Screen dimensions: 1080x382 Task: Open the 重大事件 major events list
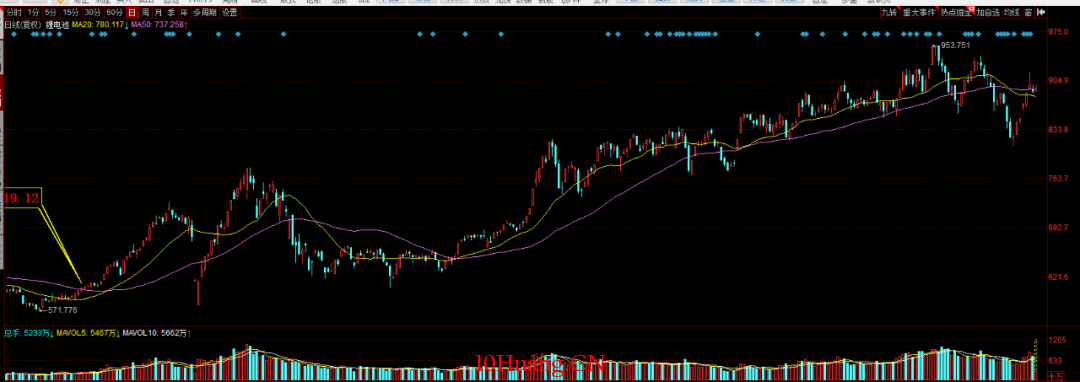(x=919, y=12)
